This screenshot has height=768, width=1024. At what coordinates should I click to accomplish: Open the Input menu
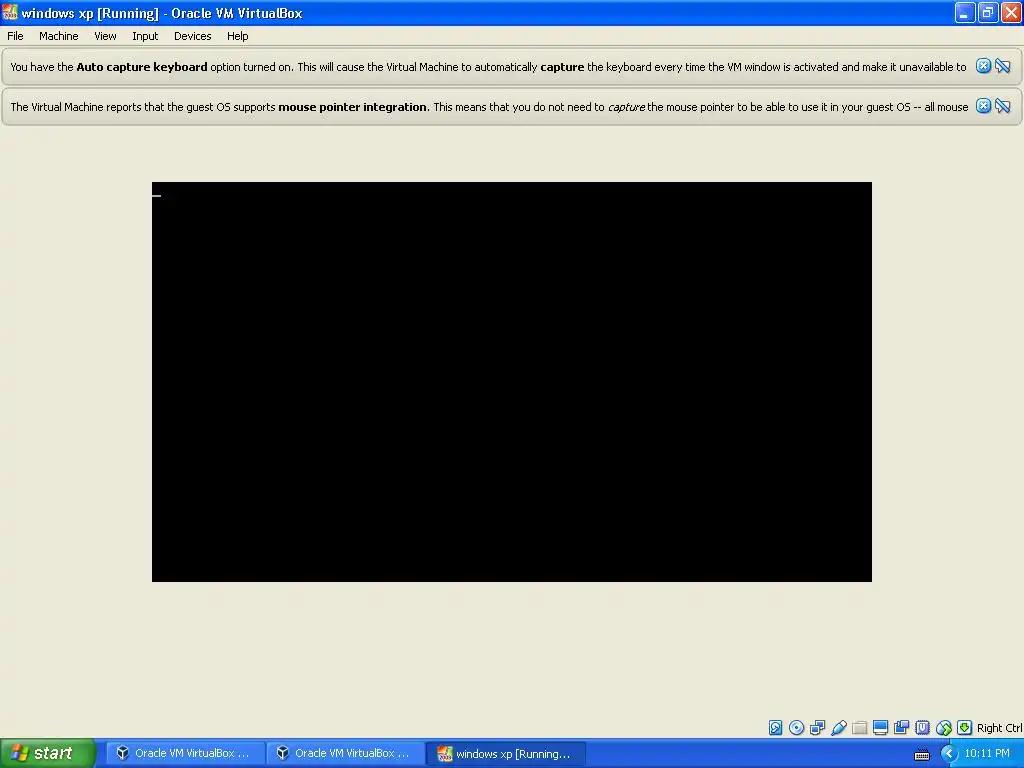coord(145,36)
